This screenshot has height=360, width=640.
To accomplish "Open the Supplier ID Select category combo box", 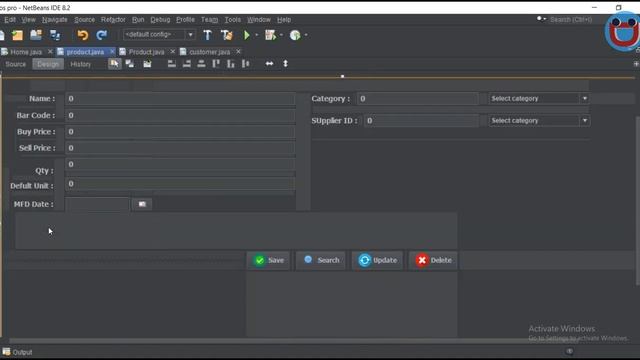I will pos(539,120).
